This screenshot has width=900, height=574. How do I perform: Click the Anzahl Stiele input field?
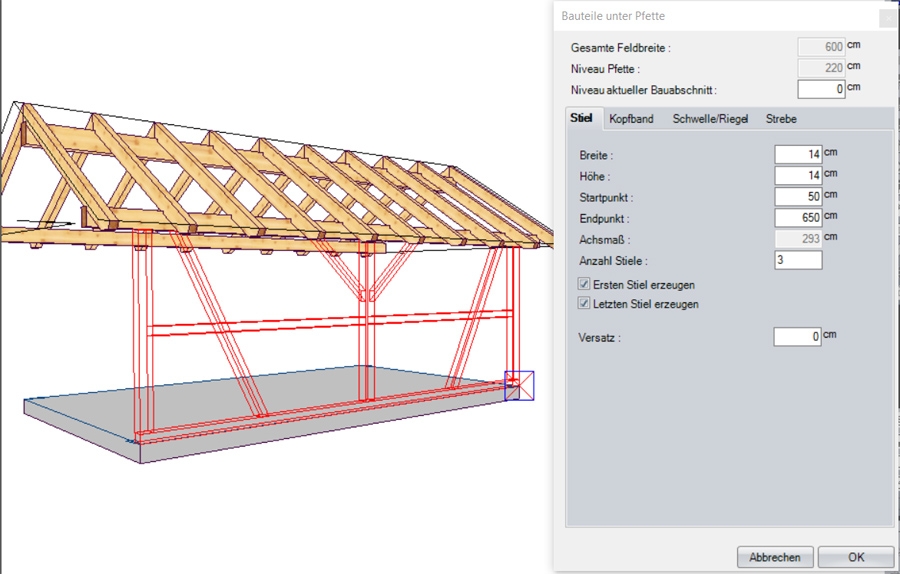pyautogui.click(x=797, y=260)
